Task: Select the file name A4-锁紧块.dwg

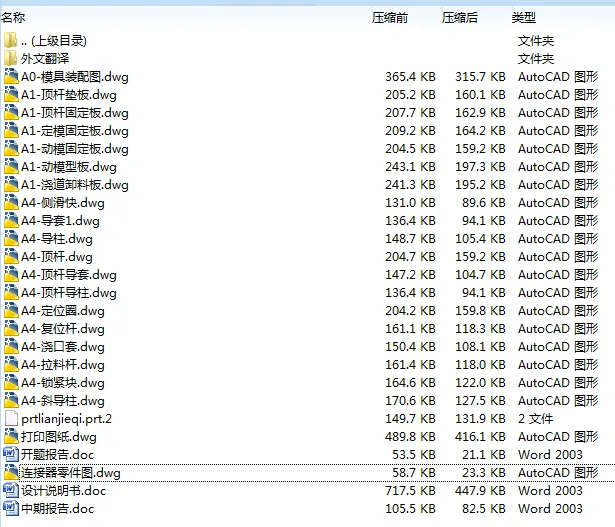Action: pyautogui.click(x=63, y=383)
